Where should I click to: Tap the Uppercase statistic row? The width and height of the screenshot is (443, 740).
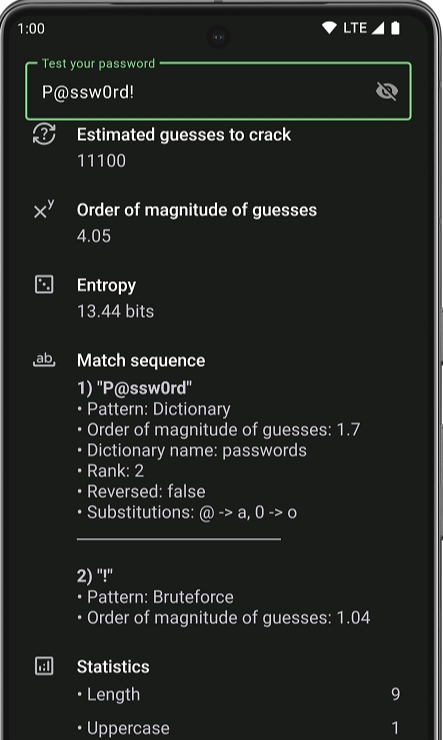pos(238,728)
